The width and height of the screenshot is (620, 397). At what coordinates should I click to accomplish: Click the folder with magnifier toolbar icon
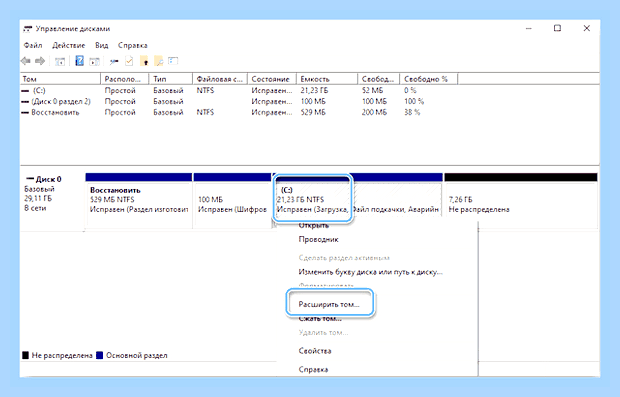[159, 61]
